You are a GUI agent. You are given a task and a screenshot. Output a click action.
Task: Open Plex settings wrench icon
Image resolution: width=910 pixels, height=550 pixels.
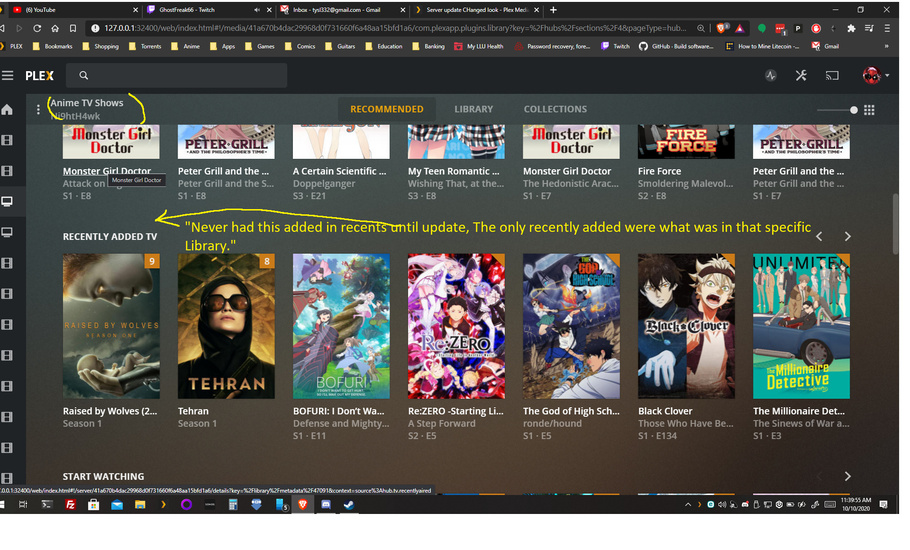801,75
